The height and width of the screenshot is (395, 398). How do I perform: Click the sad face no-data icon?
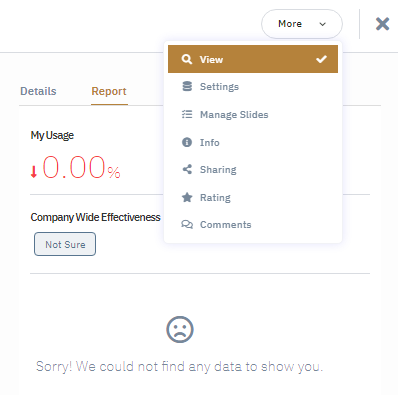point(180,329)
